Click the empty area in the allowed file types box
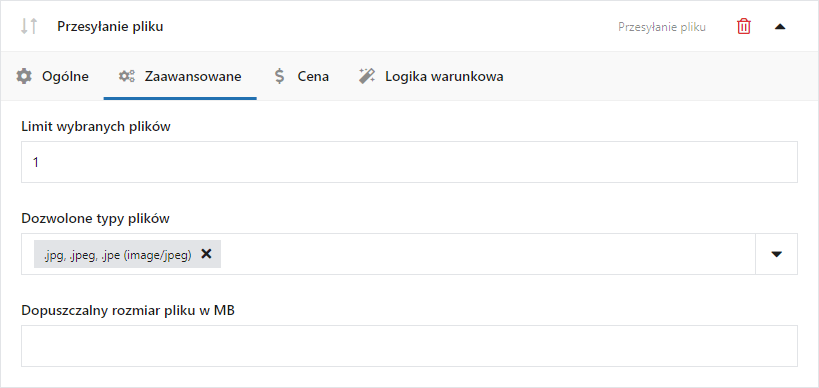The image size is (819, 388). (486, 254)
